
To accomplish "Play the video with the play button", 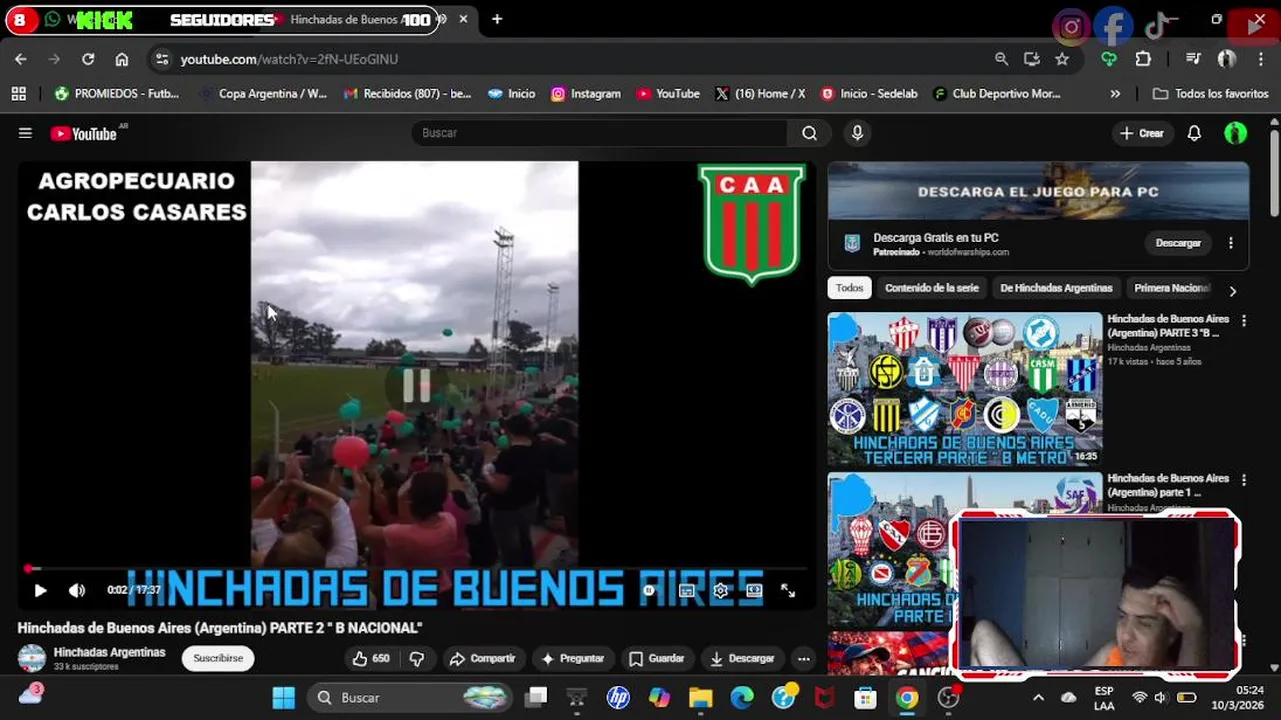I will pos(40,590).
